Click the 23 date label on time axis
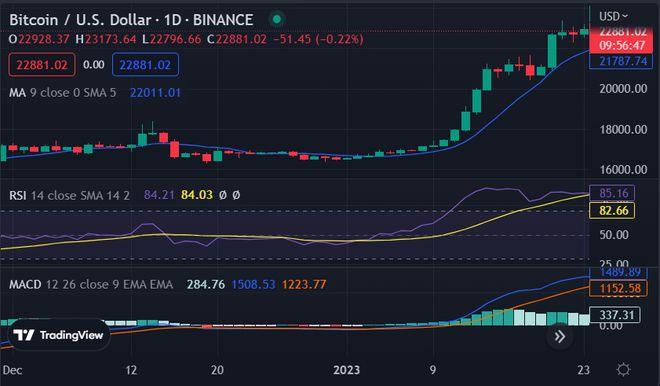660x386 pixels. 583,370
